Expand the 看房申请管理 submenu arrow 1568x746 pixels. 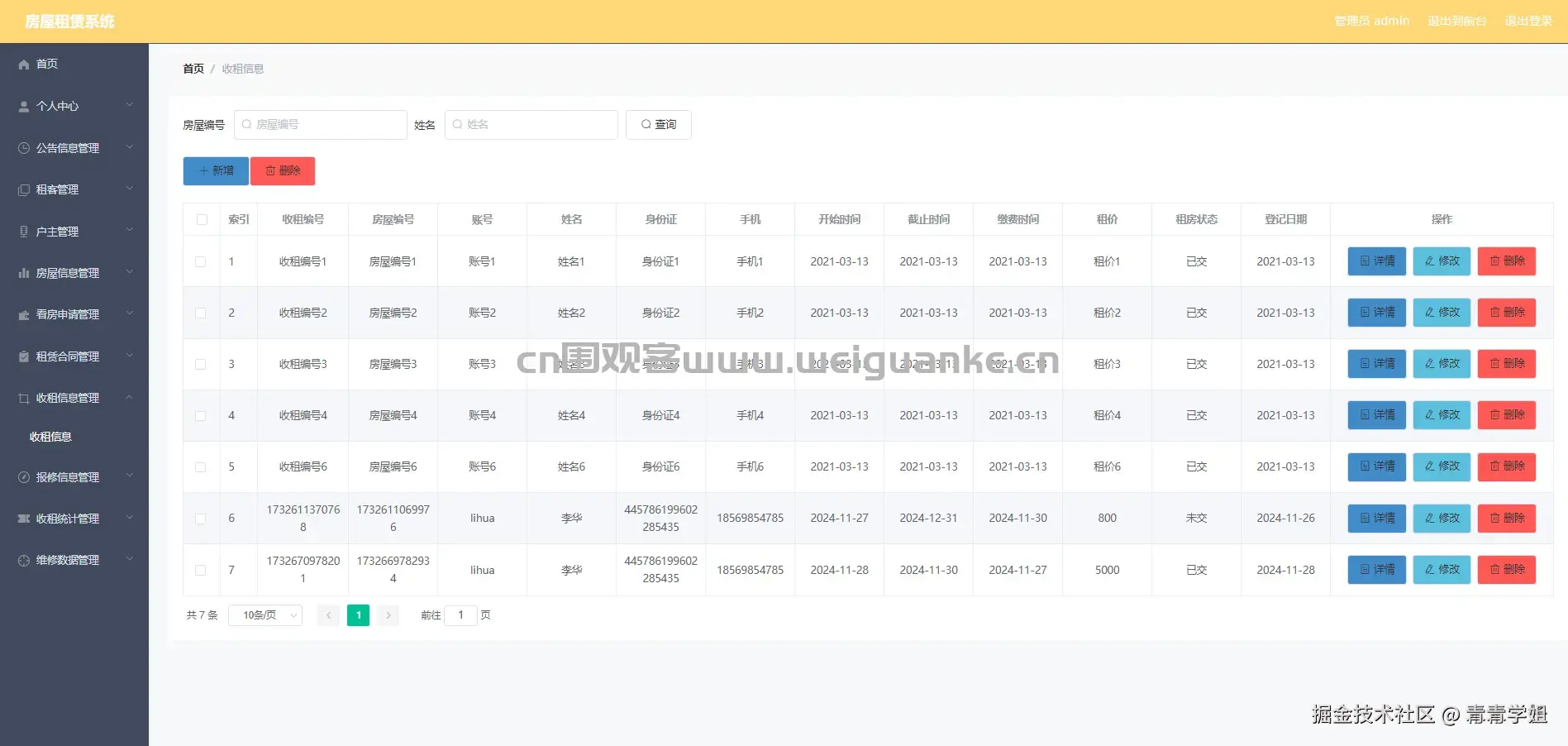(x=130, y=313)
